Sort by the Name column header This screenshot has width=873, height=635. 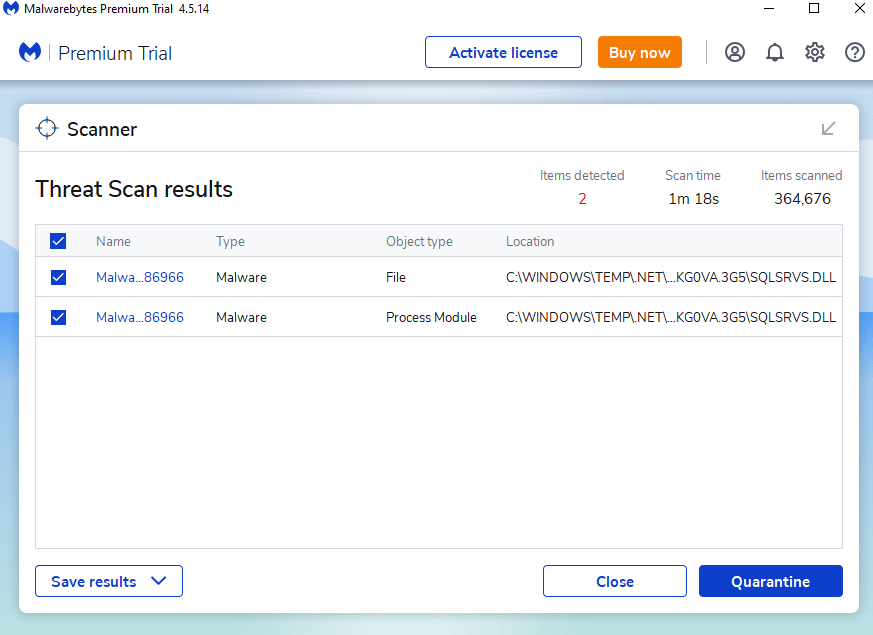pyautogui.click(x=114, y=241)
